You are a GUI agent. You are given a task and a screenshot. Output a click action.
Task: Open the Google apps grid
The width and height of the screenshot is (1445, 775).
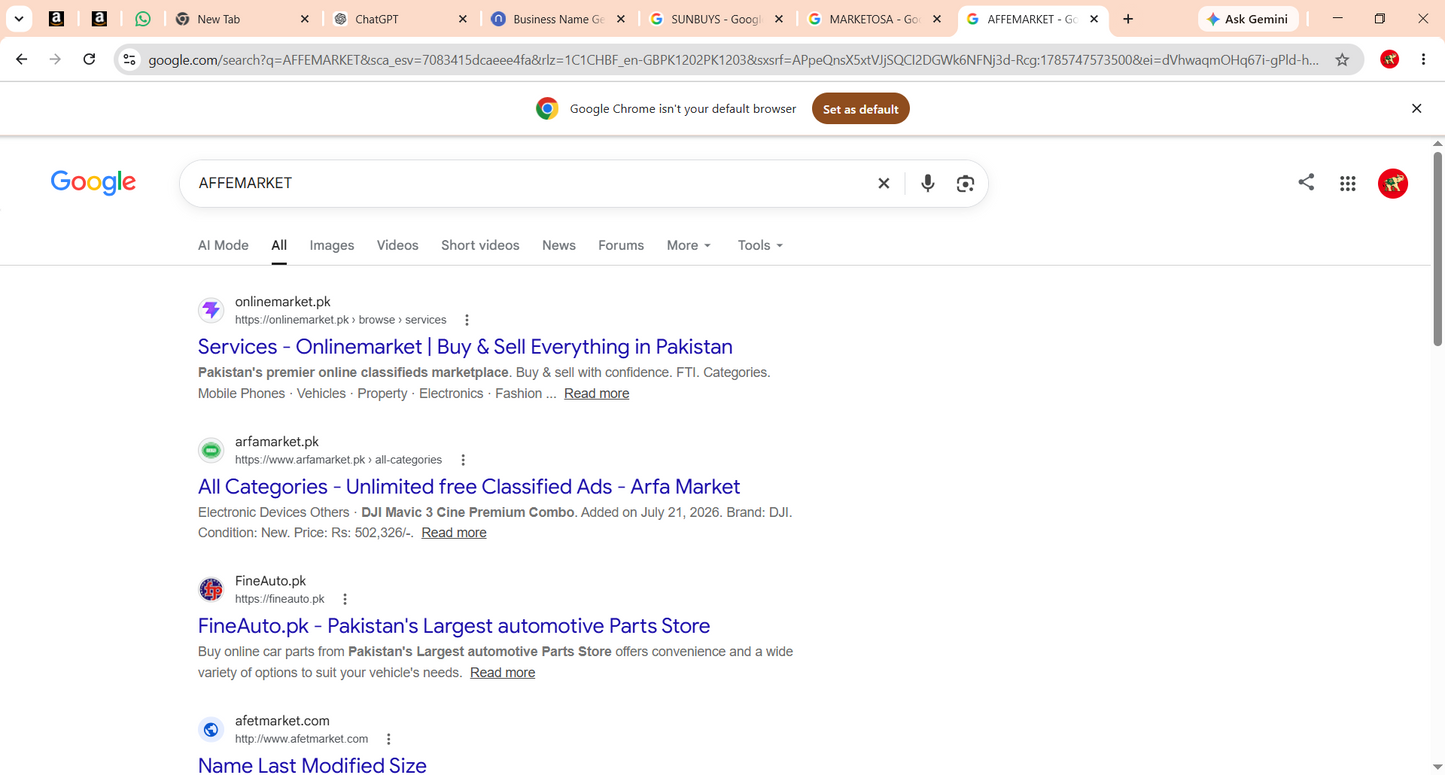click(1348, 183)
